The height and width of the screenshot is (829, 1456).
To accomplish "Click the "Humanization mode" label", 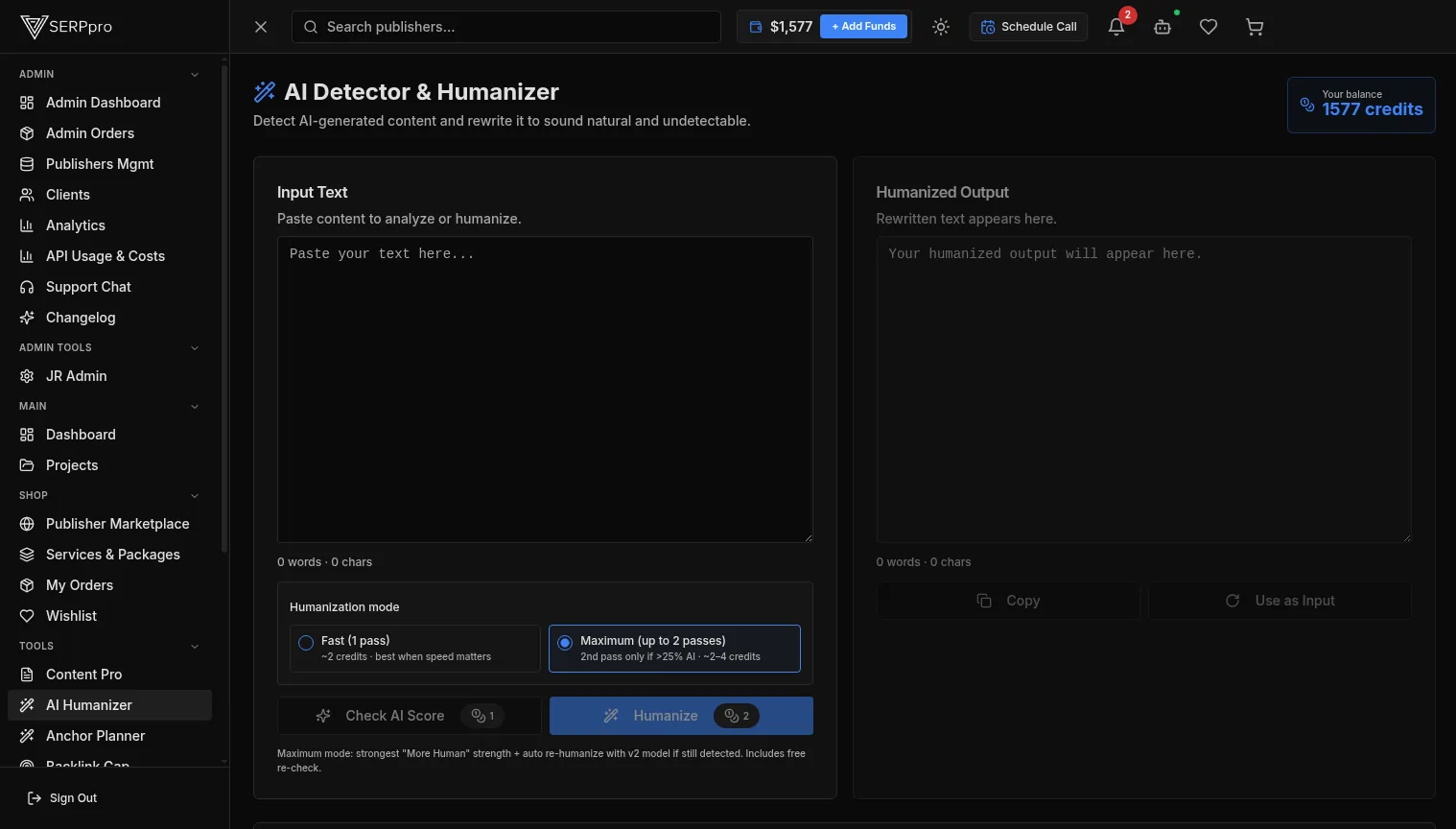I will (x=344, y=607).
